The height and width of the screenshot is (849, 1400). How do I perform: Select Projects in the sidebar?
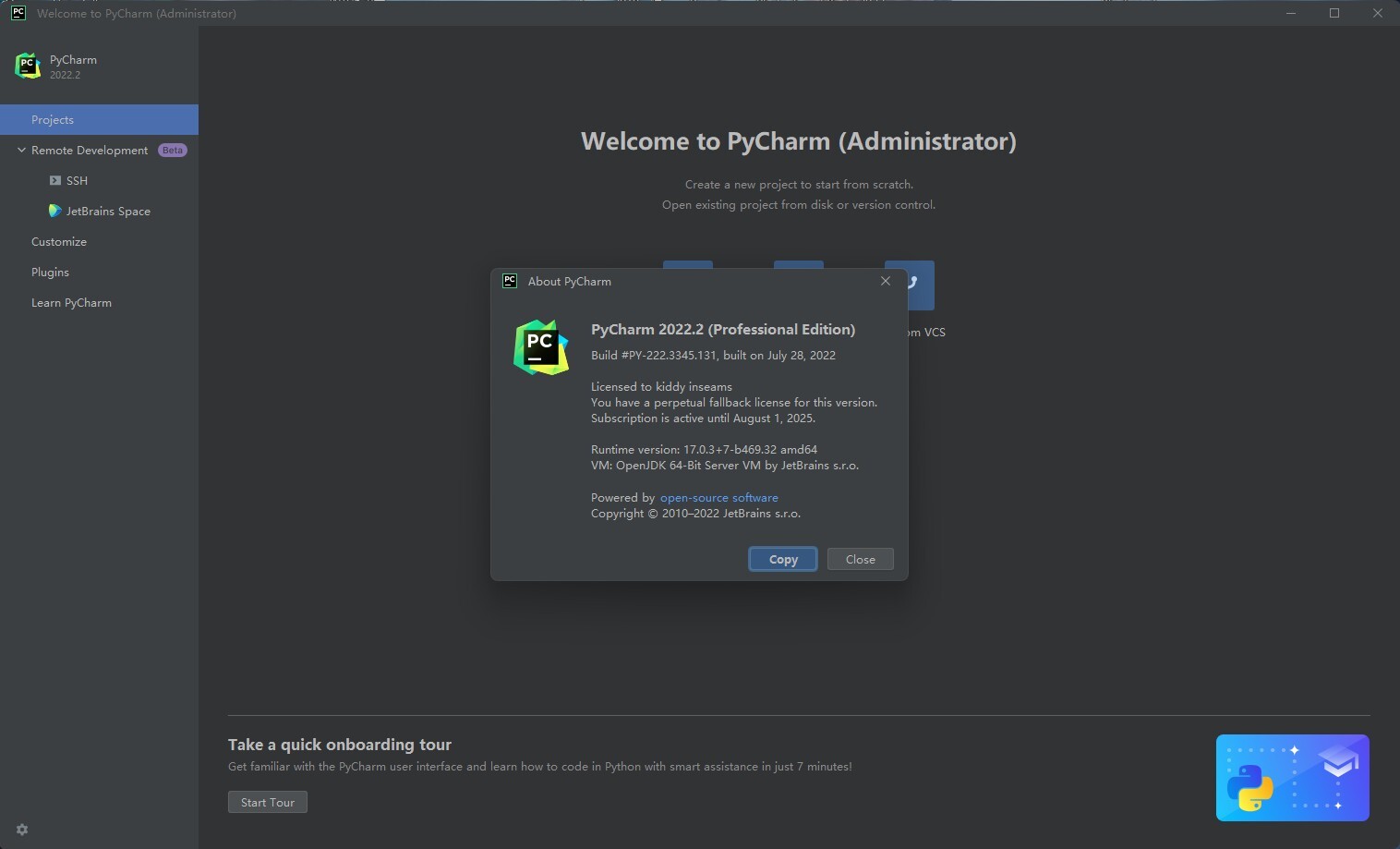(x=52, y=119)
